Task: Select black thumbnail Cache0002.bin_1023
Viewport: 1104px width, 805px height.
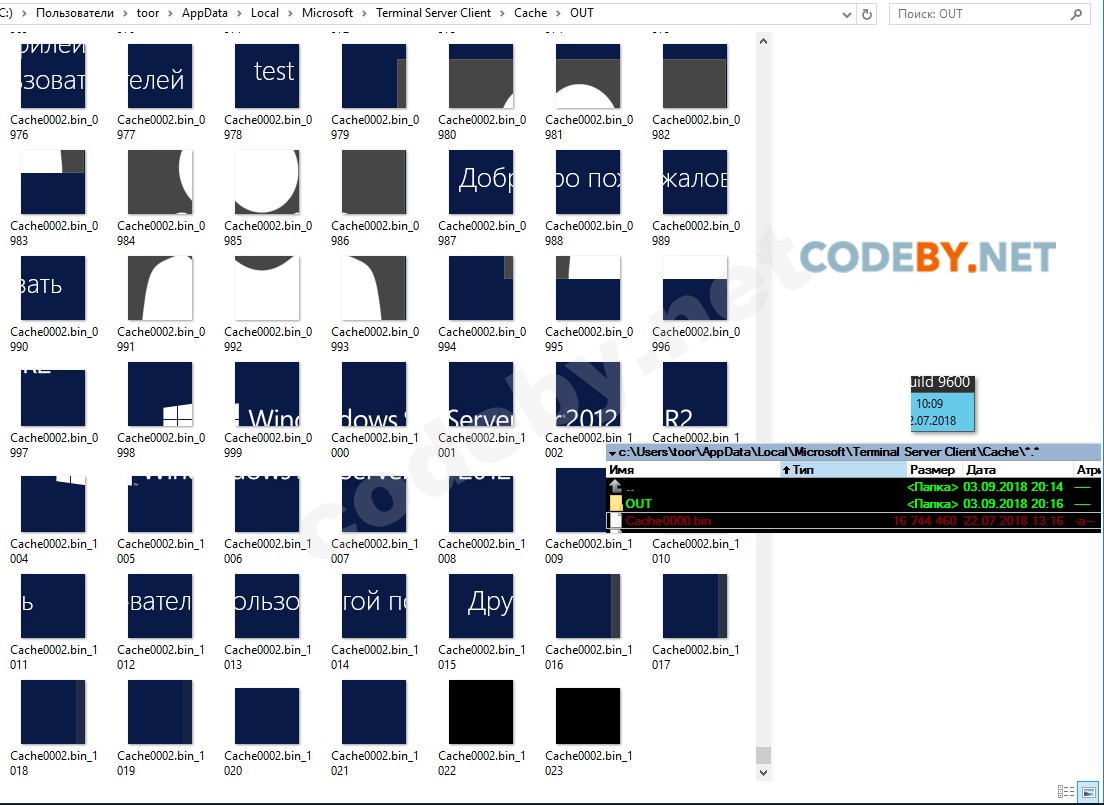Action: point(588,714)
